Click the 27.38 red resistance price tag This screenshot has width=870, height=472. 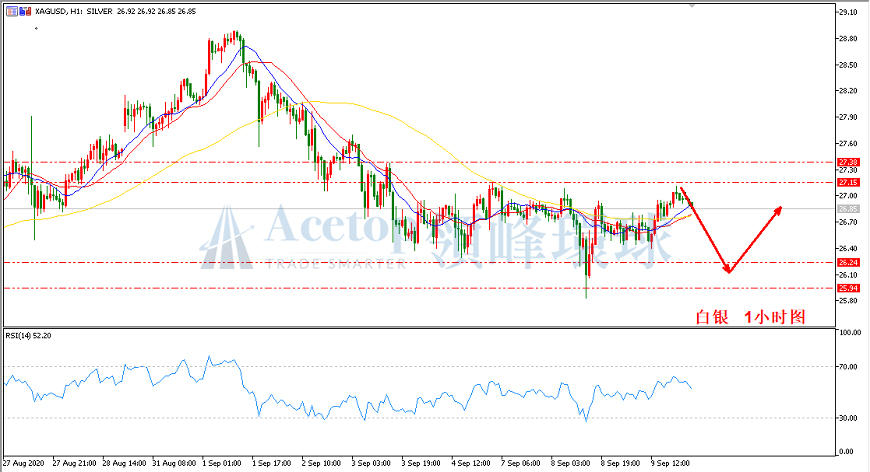point(848,163)
